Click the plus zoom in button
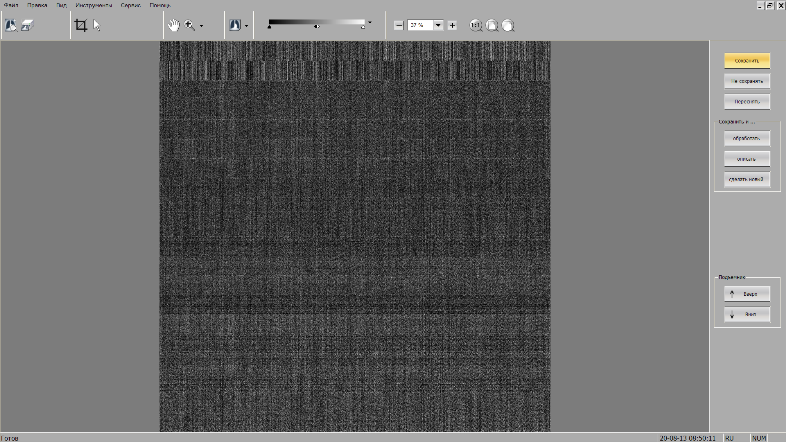Image resolution: width=786 pixels, height=442 pixels. pos(452,25)
